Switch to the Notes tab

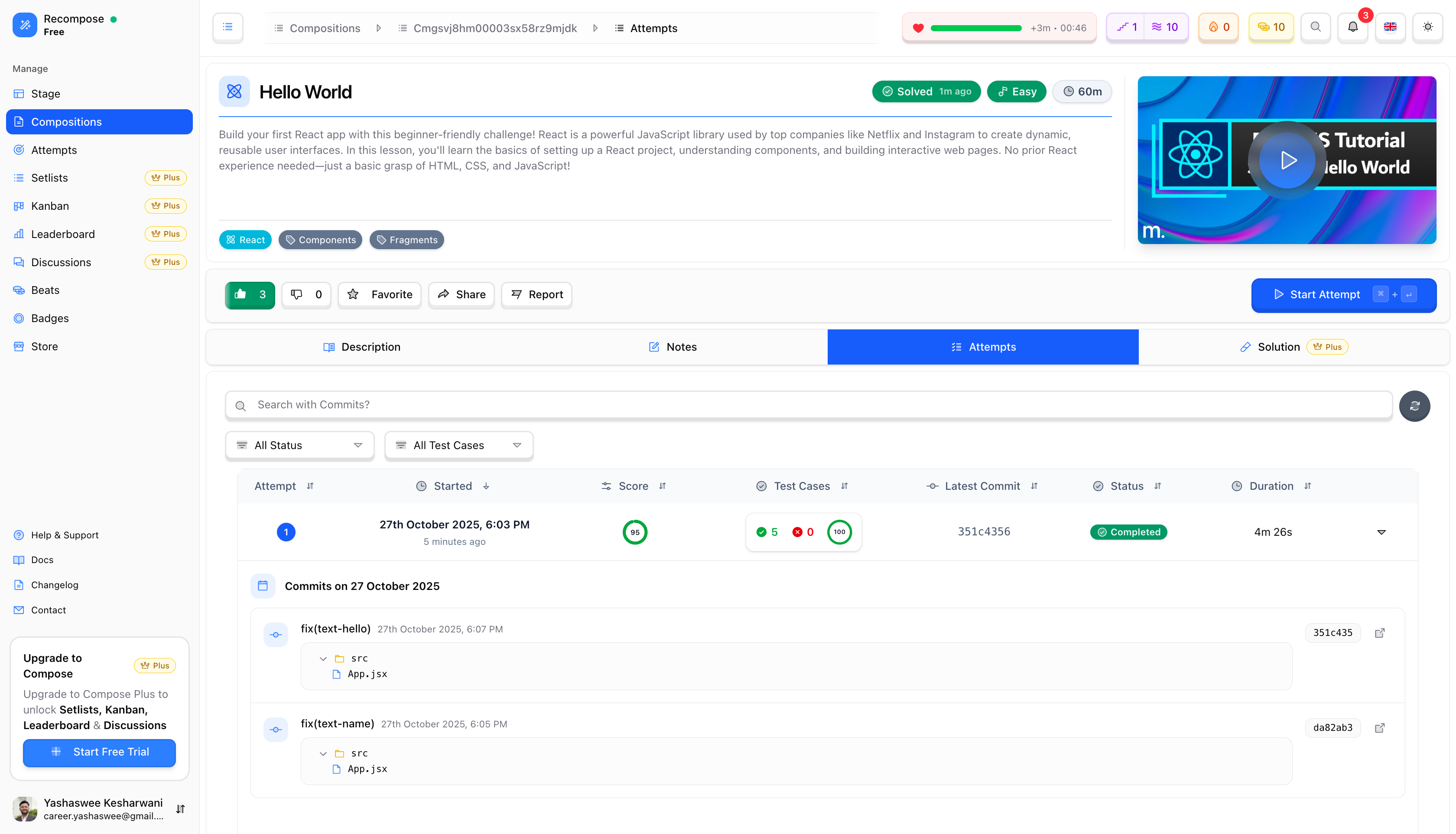(672, 346)
